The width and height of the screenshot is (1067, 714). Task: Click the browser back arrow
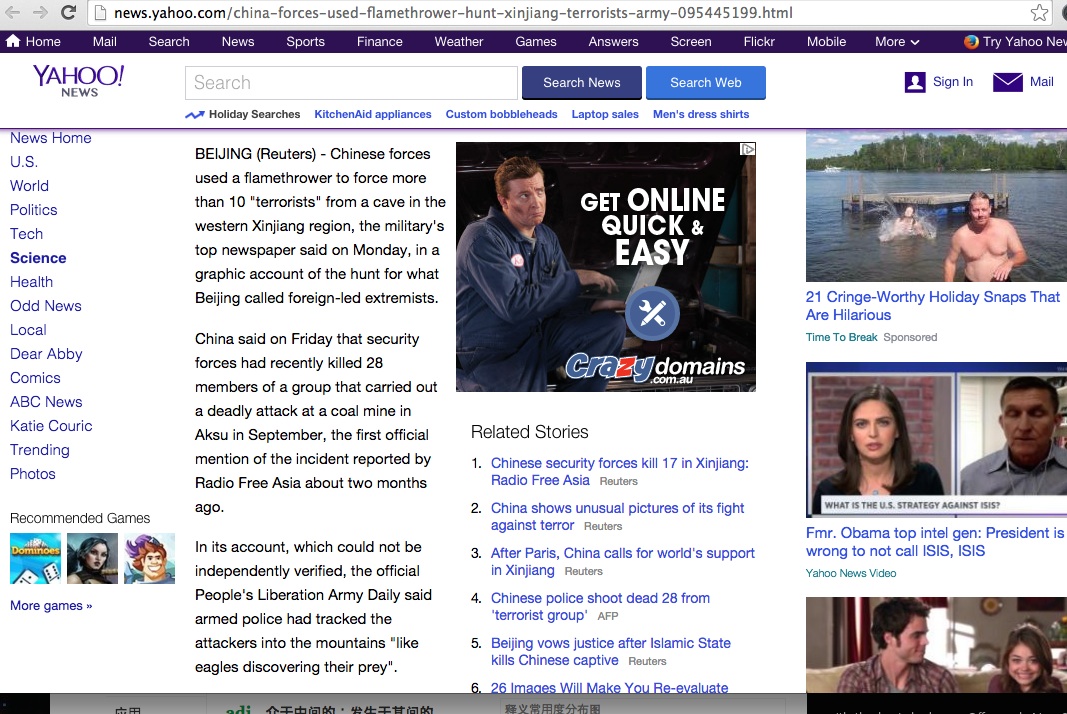coord(13,12)
